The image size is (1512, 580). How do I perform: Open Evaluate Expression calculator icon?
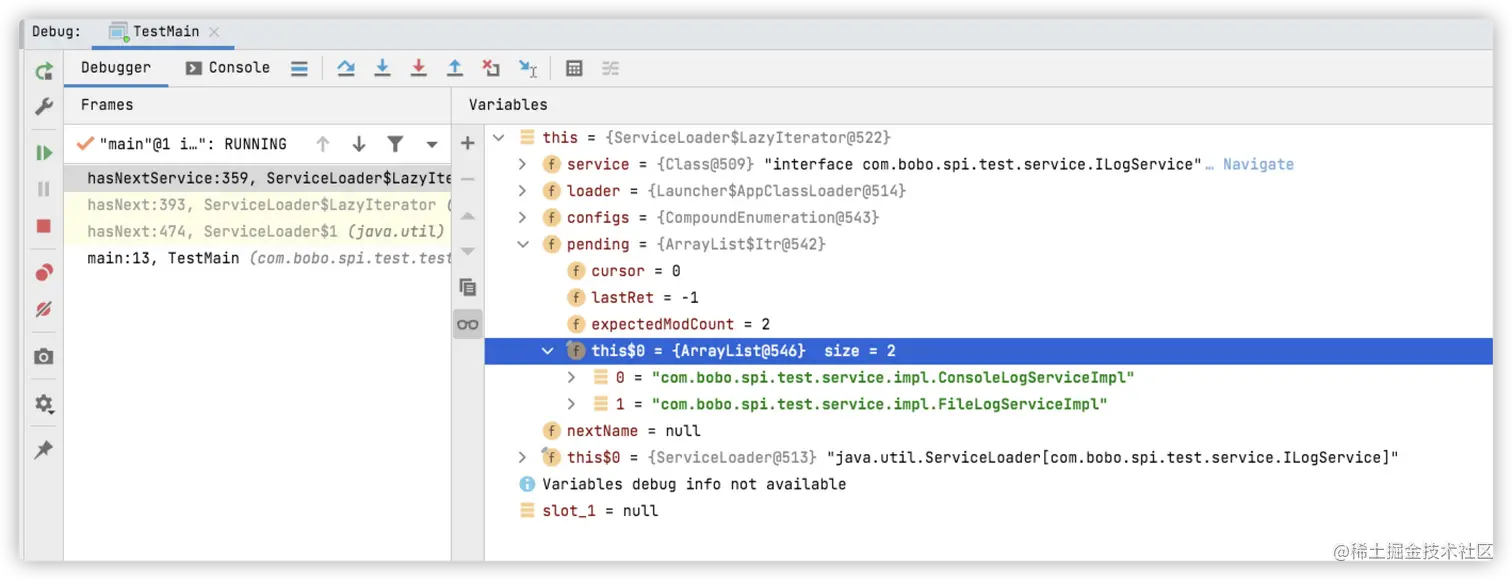pos(574,68)
